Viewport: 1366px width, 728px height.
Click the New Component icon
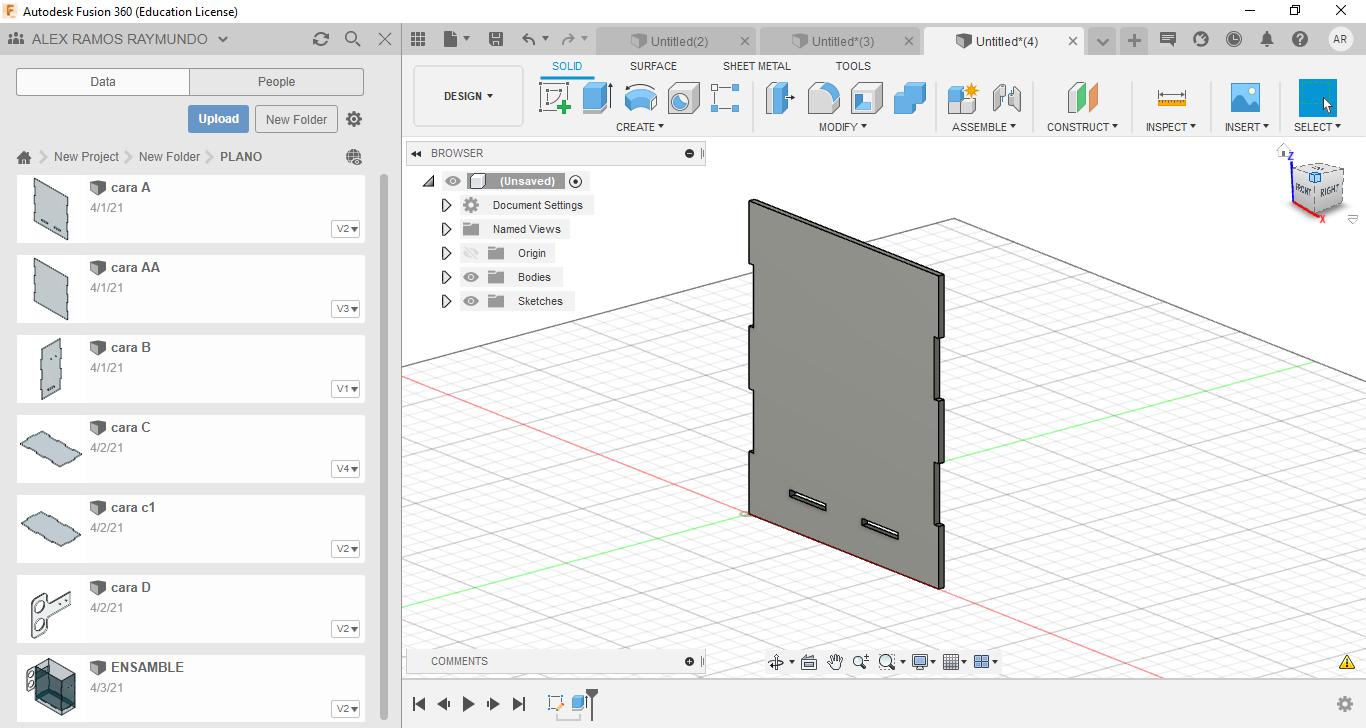(963, 98)
